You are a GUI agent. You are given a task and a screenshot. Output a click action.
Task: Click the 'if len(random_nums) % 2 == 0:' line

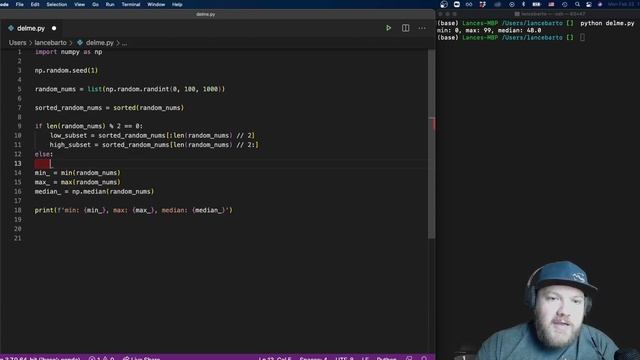coord(89,126)
